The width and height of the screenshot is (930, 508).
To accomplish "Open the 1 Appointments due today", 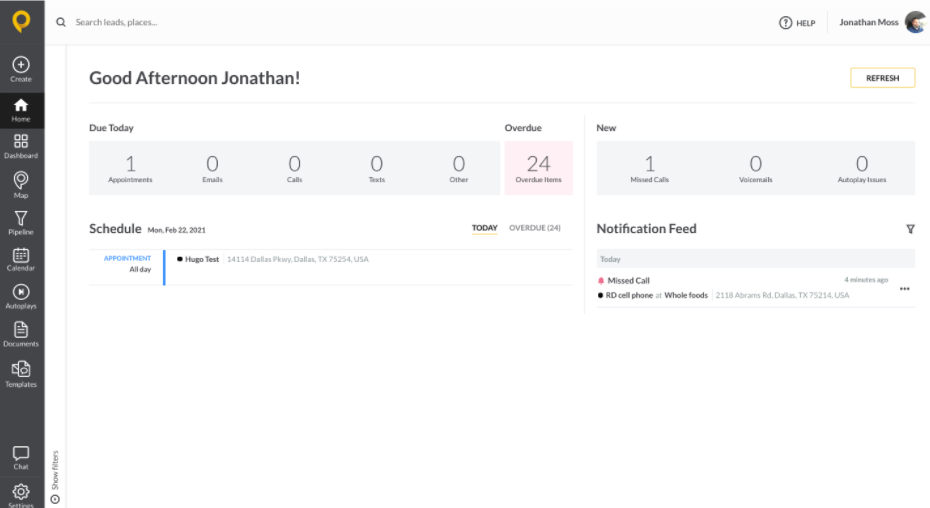I will click(x=130, y=168).
